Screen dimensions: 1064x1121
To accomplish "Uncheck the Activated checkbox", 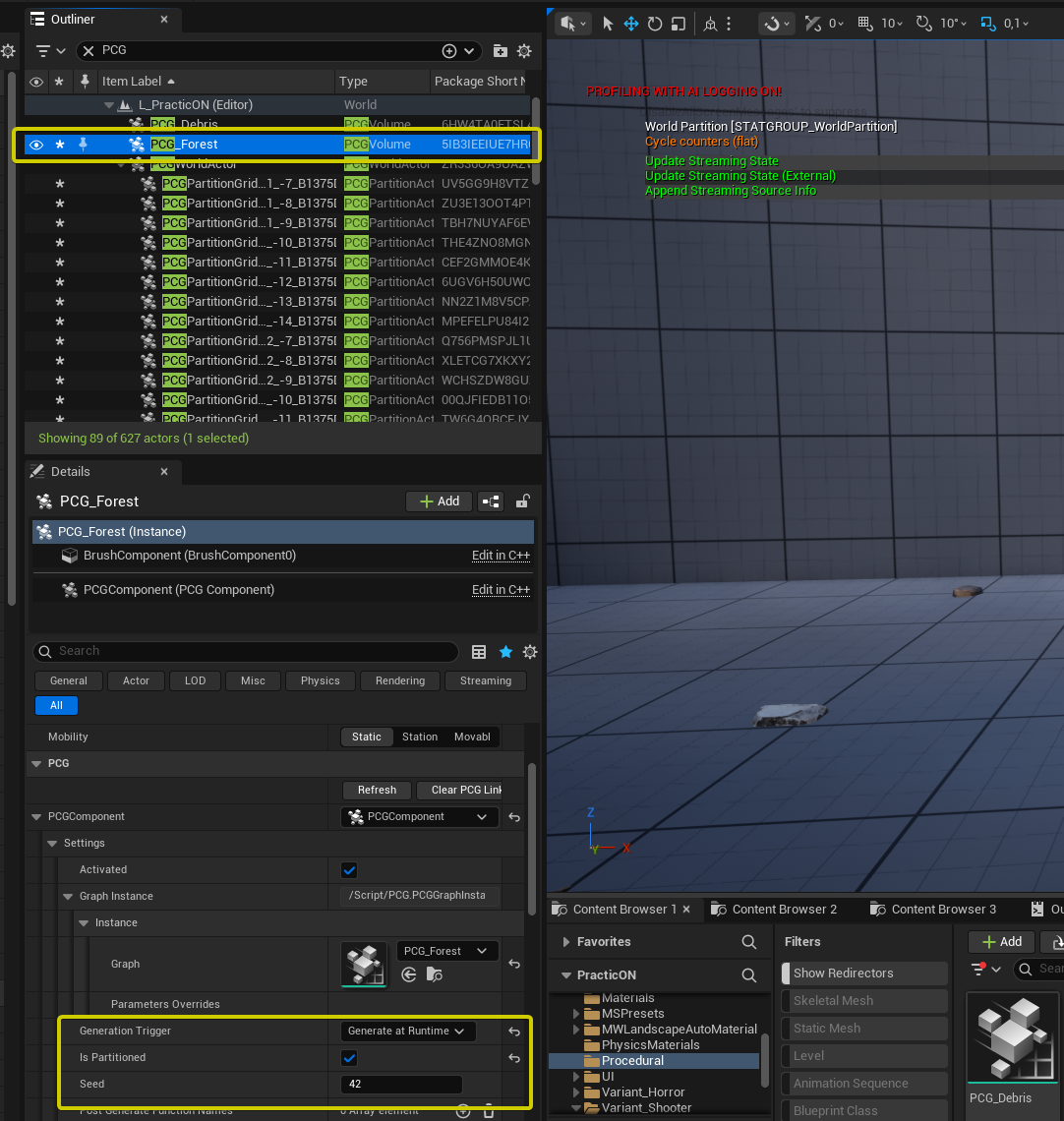I will point(349,870).
